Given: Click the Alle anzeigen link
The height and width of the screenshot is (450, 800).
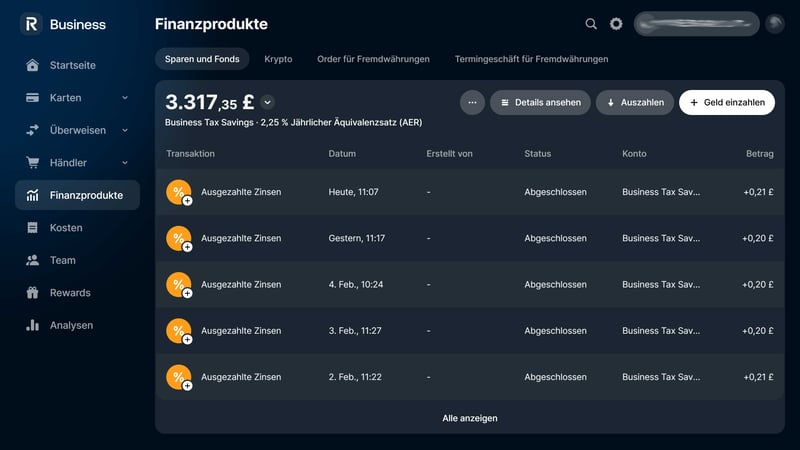Looking at the screenshot, I should 469,418.
